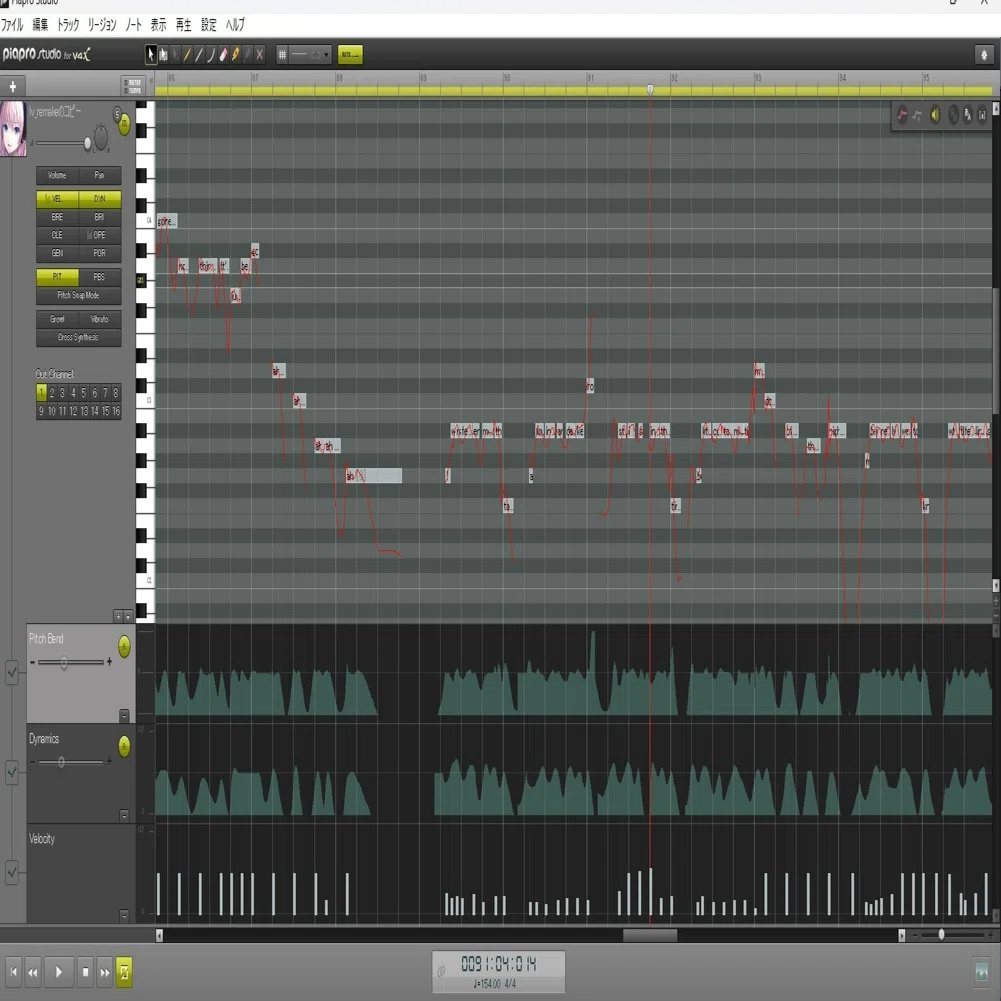Click the plus add track button
The height and width of the screenshot is (1001, 1001).
coord(13,86)
